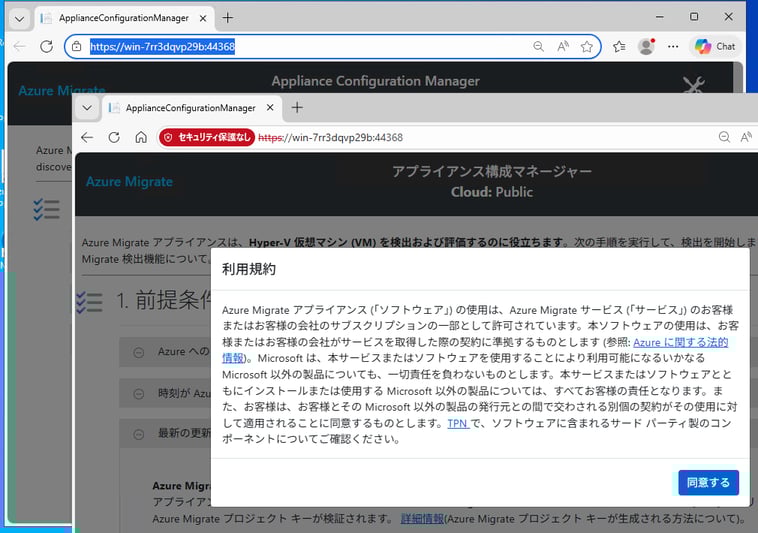Open the Azure に関する法的情報 link

pyautogui.click(x=680, y=342)
